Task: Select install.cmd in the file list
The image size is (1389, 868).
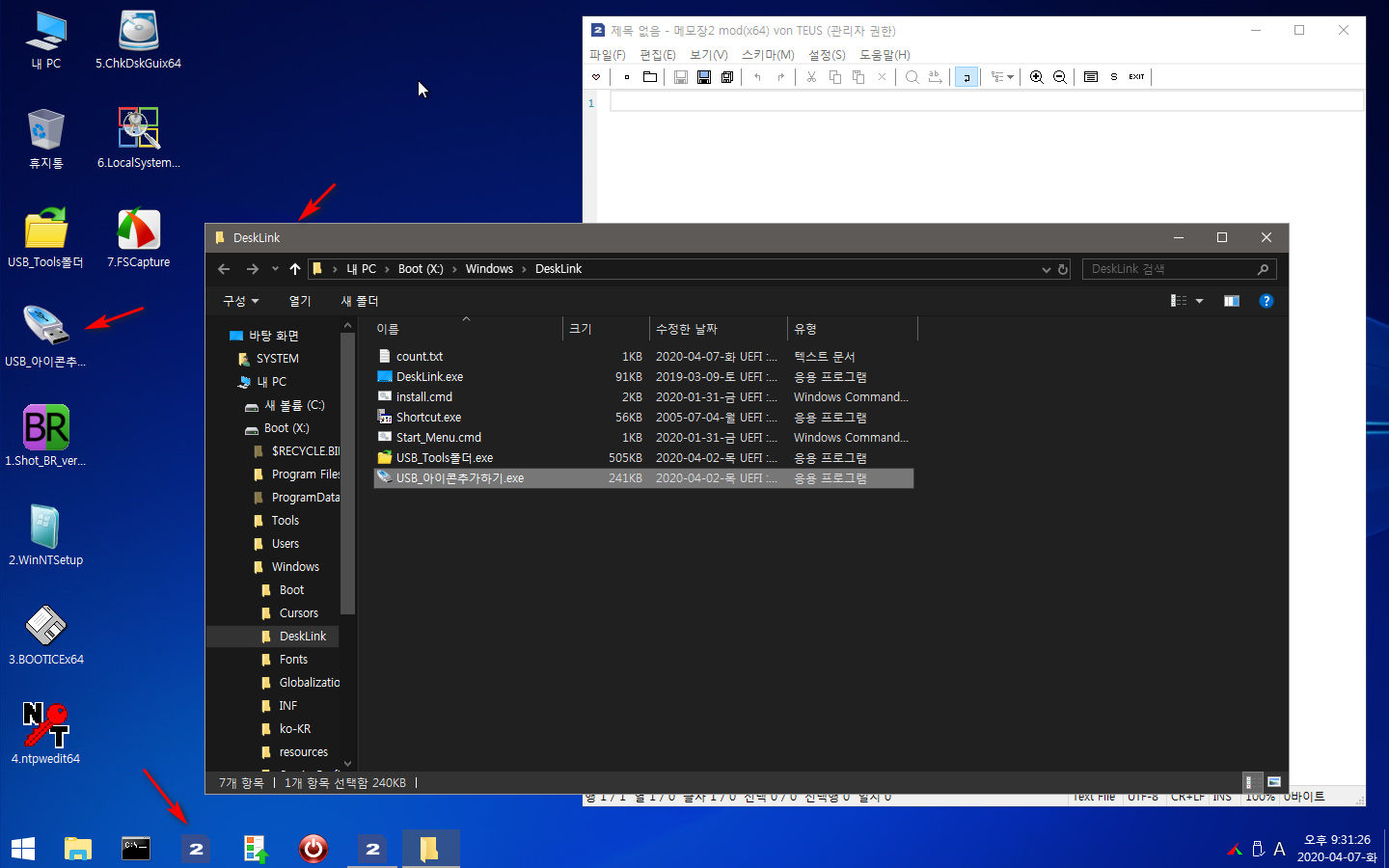Action: coord(424,397)
